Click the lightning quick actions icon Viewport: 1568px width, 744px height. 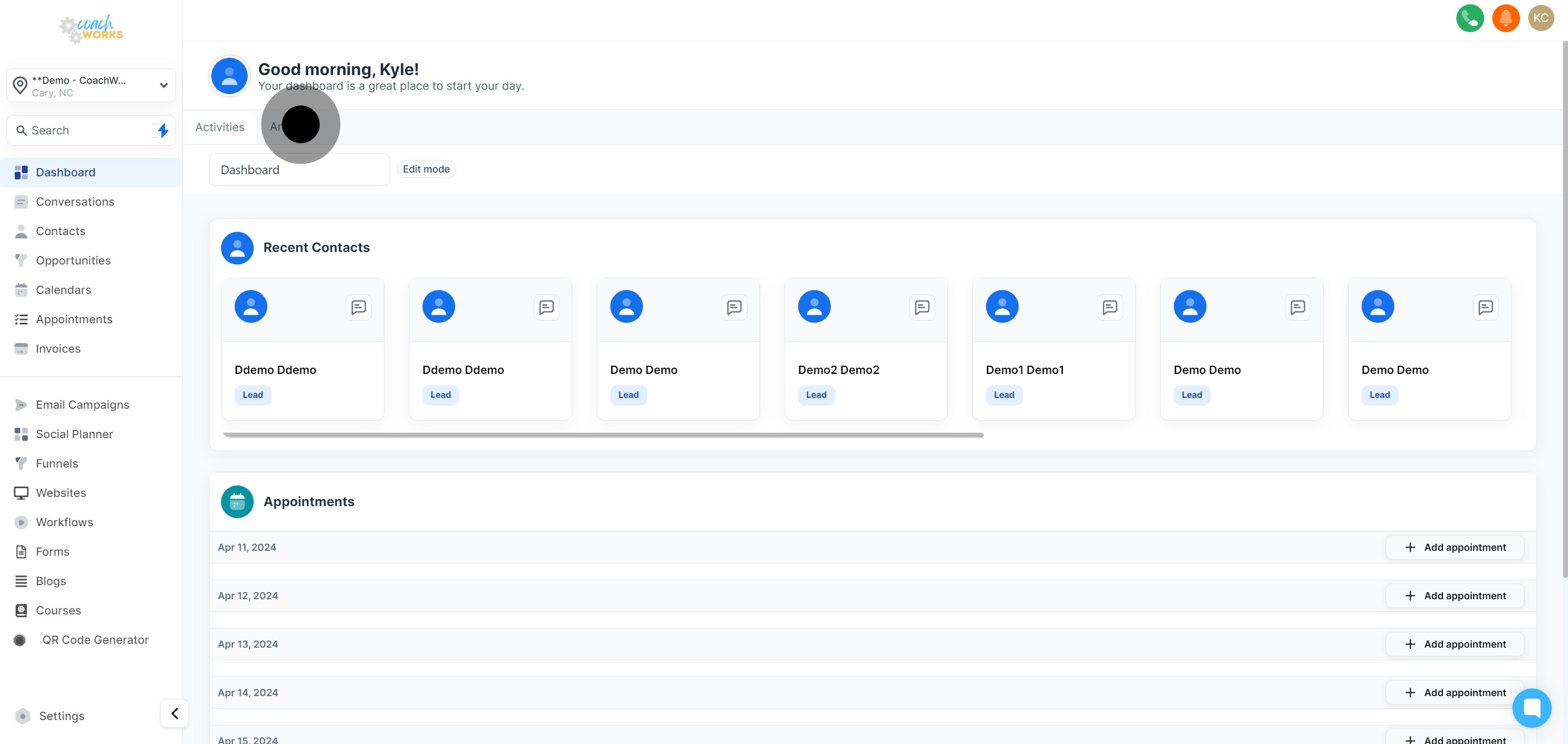162,130
